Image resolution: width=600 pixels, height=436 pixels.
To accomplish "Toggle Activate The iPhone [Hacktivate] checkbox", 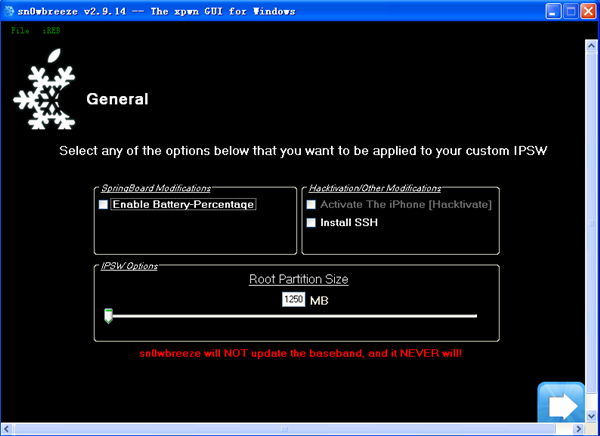I will (x=311, y=205).
